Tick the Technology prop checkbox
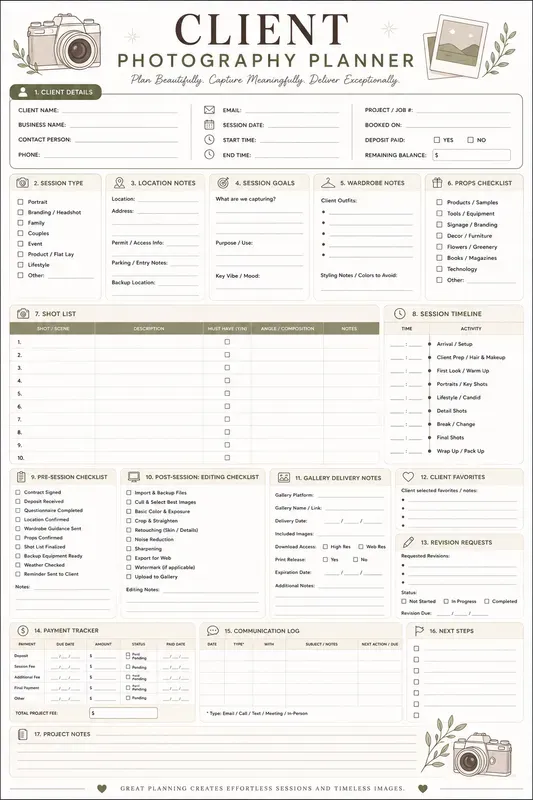The width and height of the screenshot is (533, 800). pos(439,269)
